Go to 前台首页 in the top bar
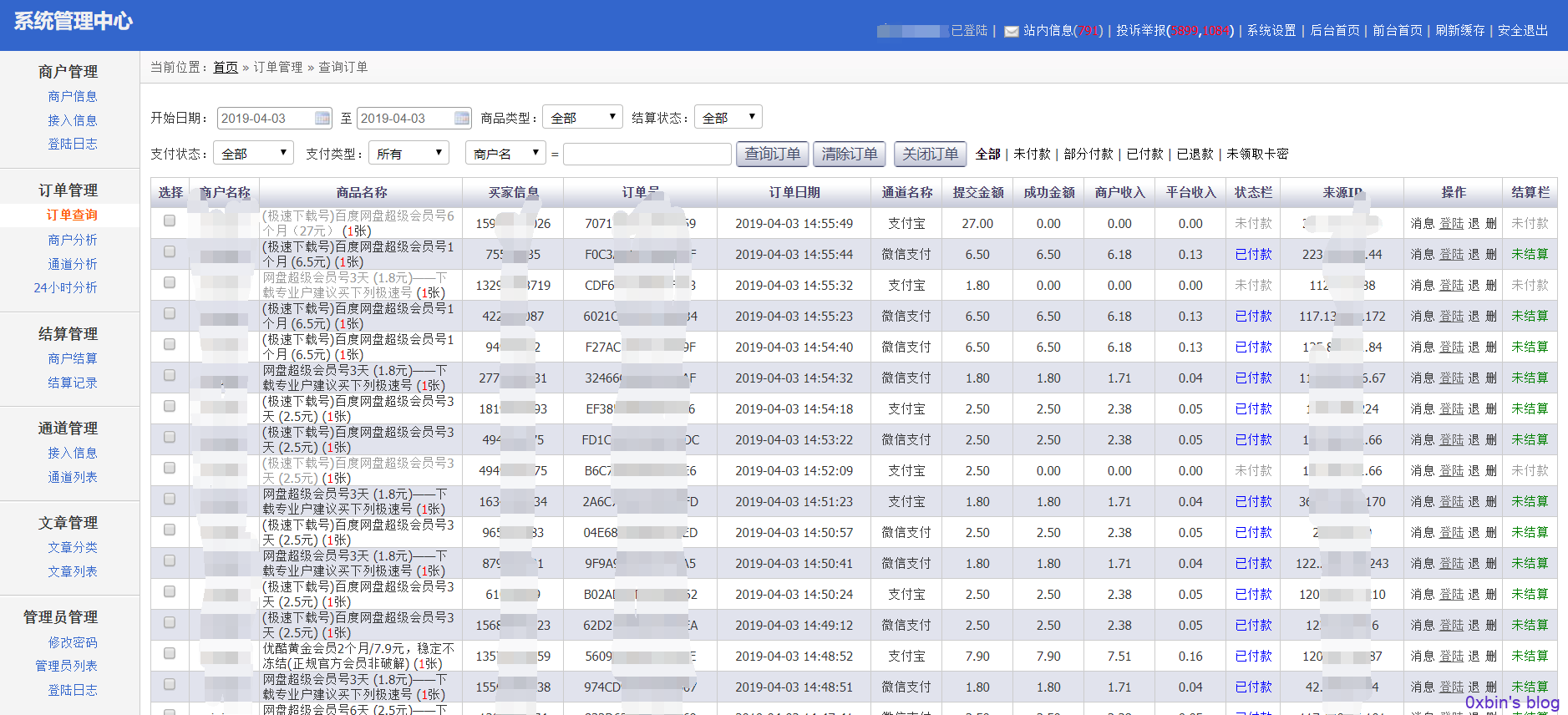1568x715 pixels. 1398,31
